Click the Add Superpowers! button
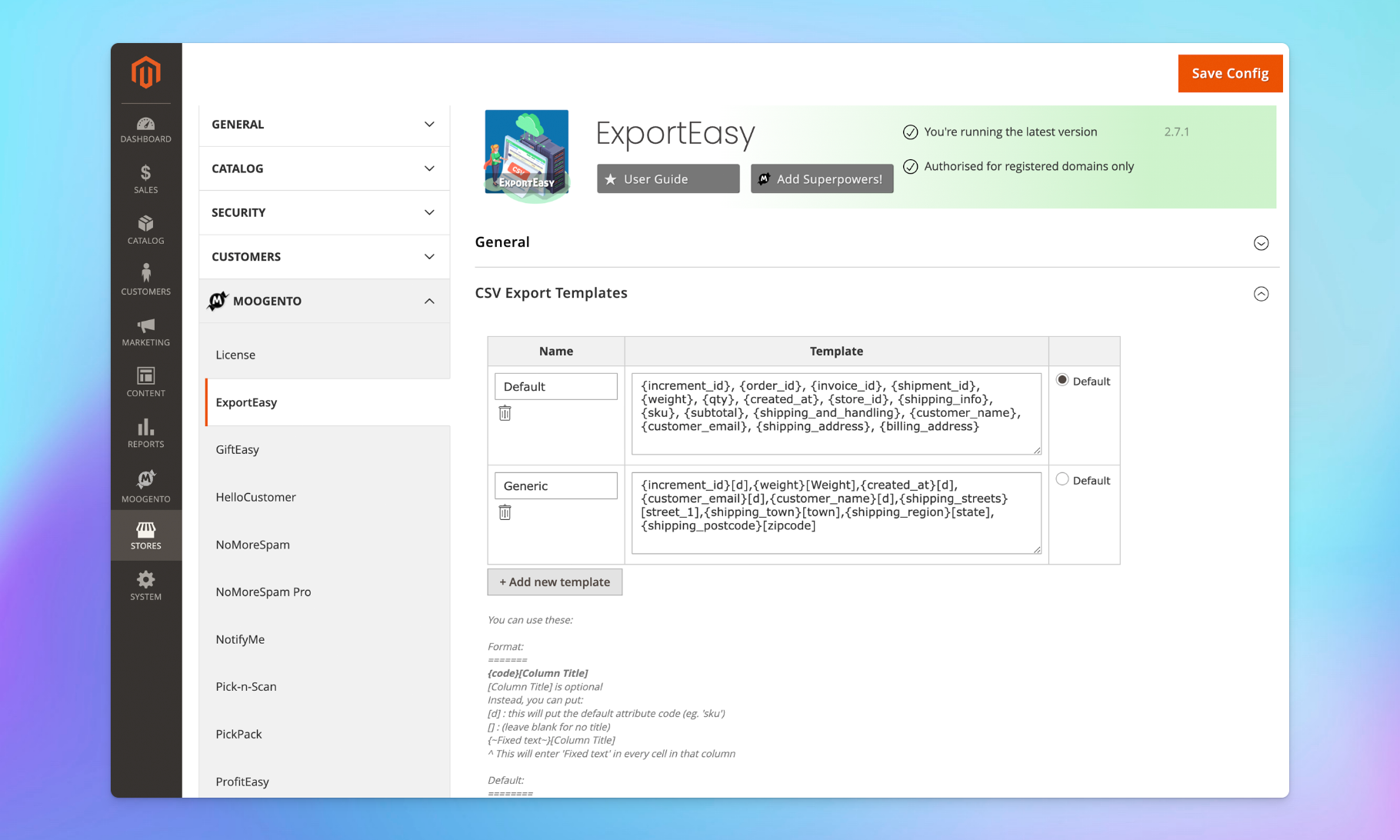Viewport: 1400px width, 840px height. tap(822, 178)
